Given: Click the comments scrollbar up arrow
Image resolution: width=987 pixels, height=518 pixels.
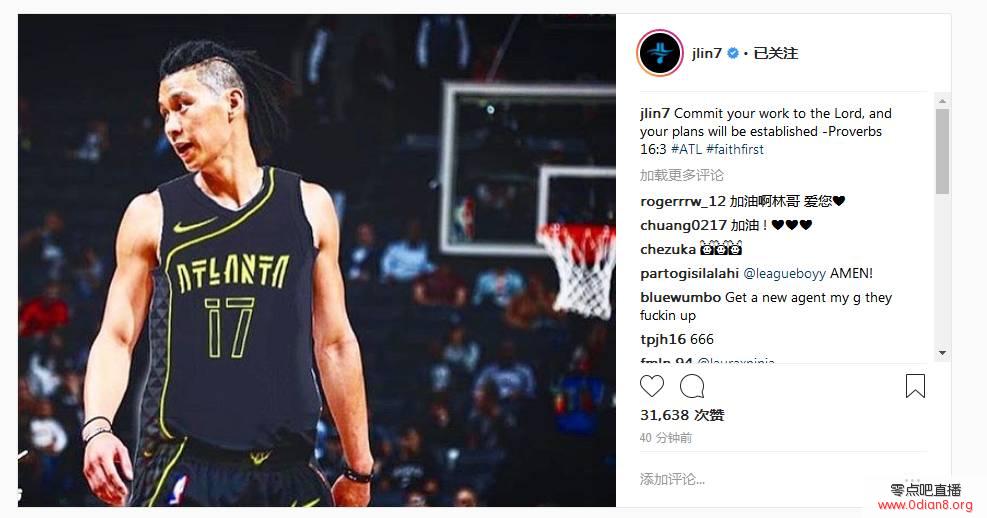Looking at the screenshot, I should (942, 101).
